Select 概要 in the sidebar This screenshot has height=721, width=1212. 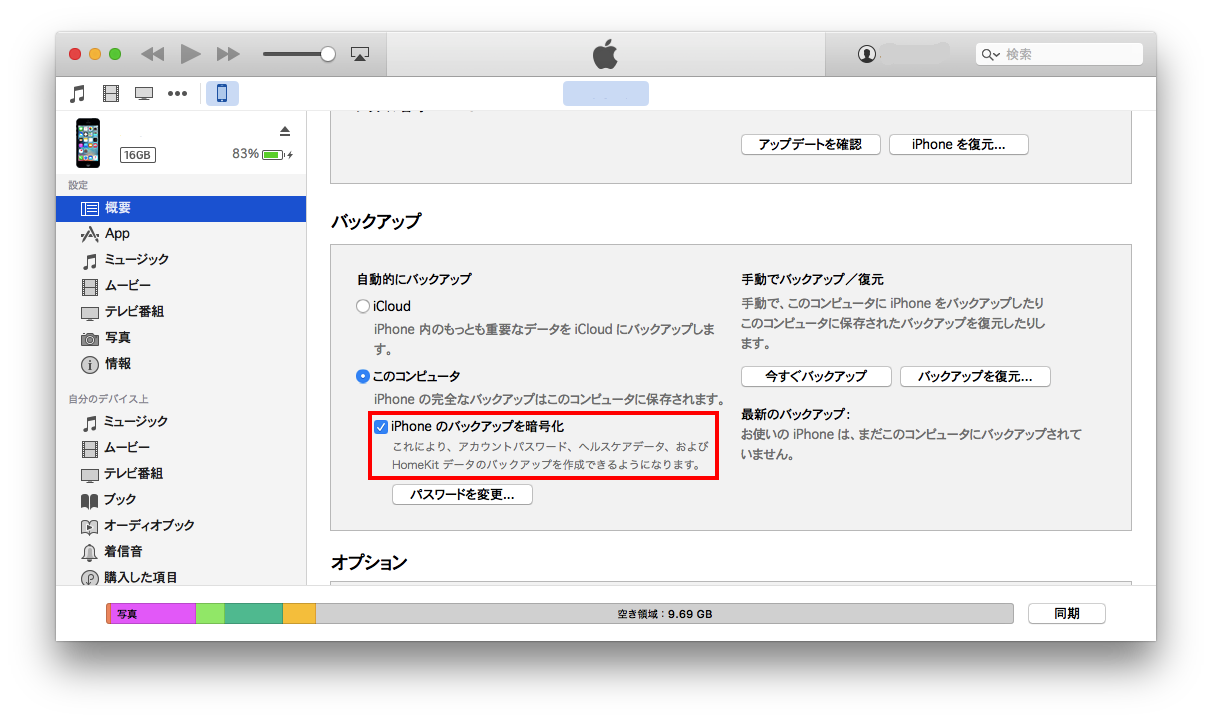(x=181, y=208)
